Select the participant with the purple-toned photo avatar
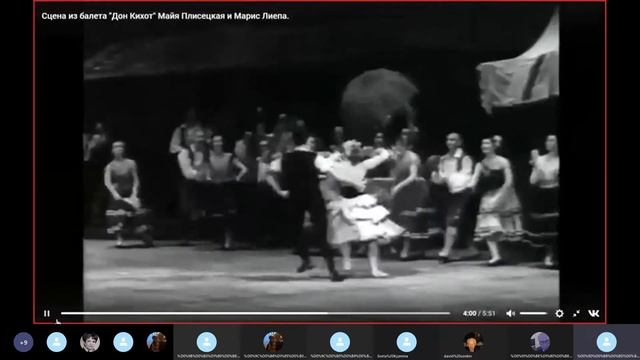Image resolution: width=640 pixels, height=360 pixels. click(540, 342)
